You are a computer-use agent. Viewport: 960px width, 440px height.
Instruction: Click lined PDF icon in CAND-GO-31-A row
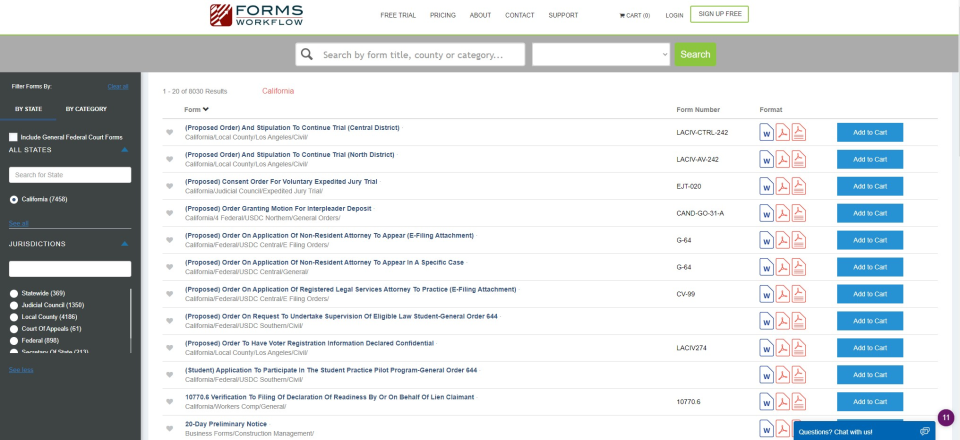click(x=798, y=213)
